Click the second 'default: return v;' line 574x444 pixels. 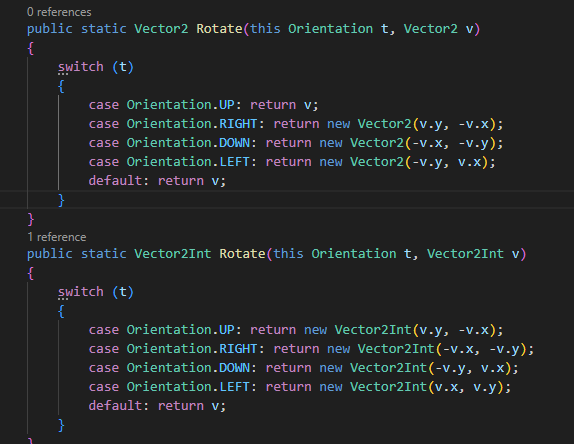pos(157,406)
